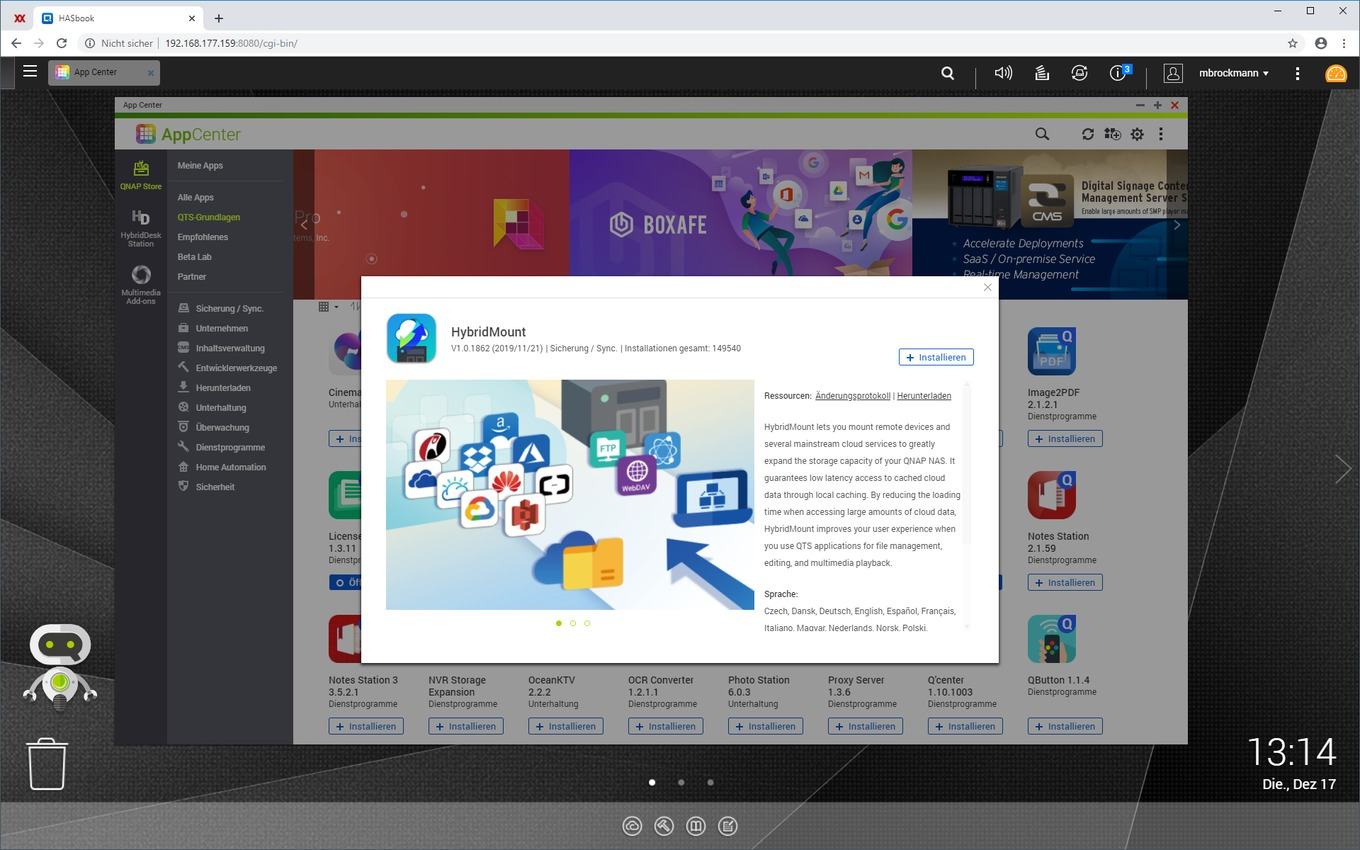The height and width of the screenshot is (850, 1360).
Task: Select Alle Apps category
Action: pos(196,198)
